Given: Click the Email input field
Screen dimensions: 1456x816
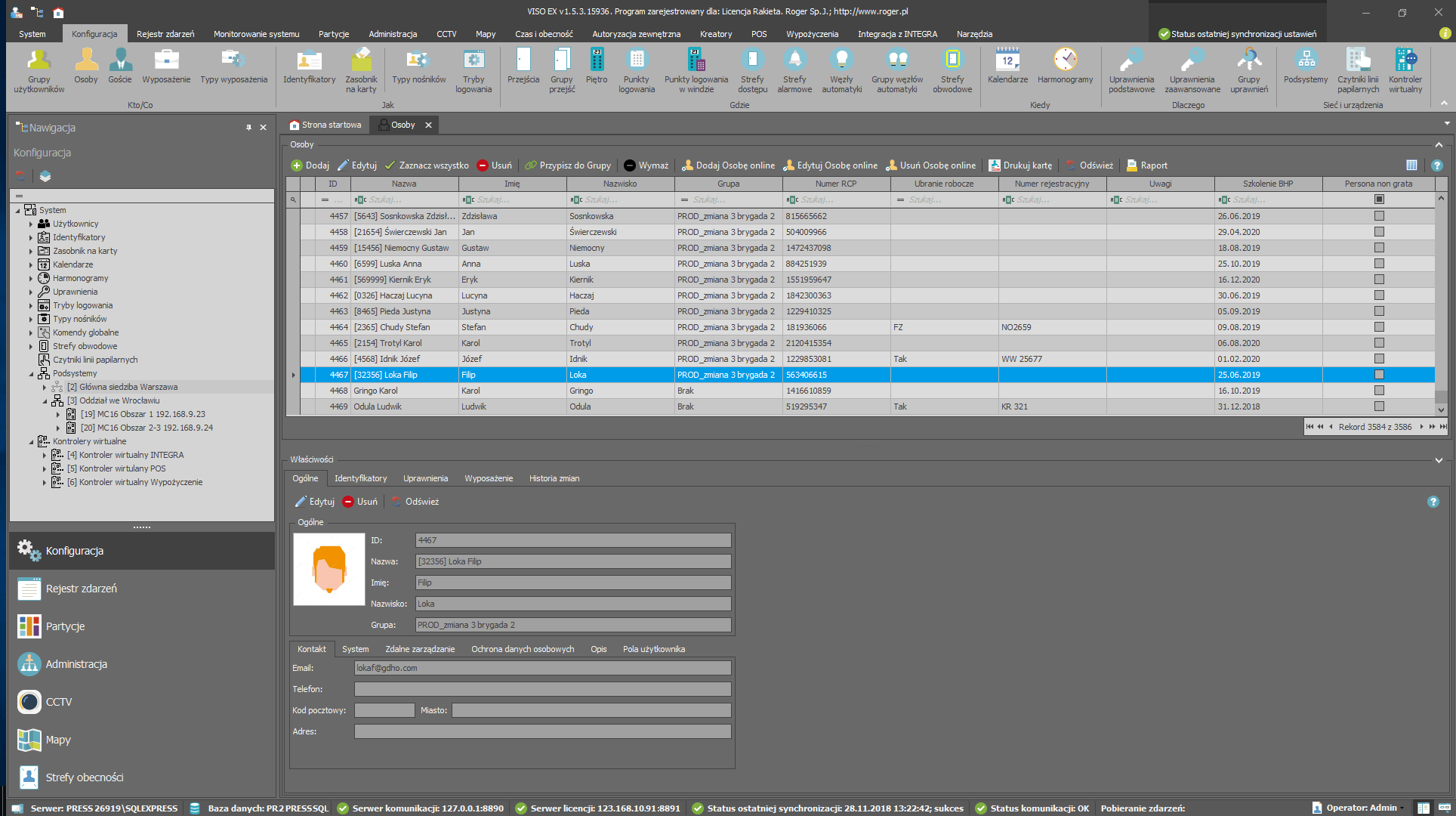Looking at the screenshot, I should [x=542, y=668].
